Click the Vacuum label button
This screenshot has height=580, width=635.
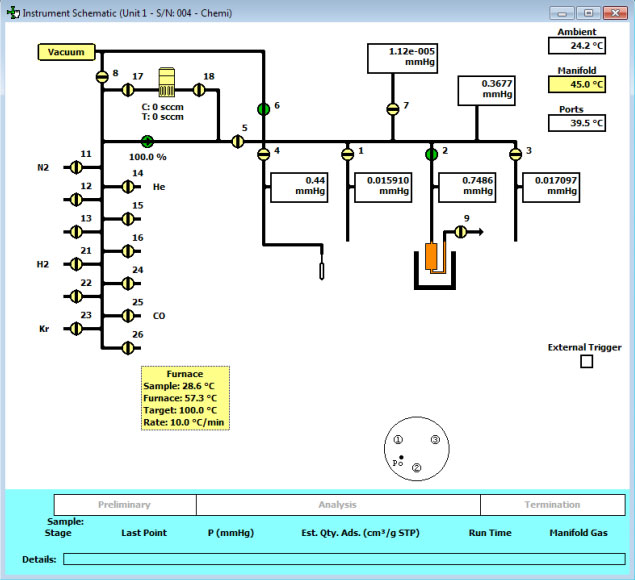pos(66,52)
